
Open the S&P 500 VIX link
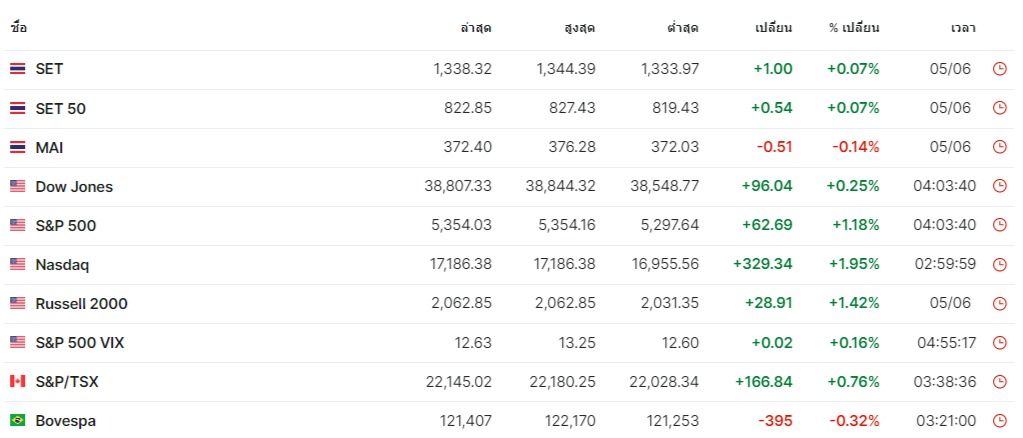[x=80, y=343]
